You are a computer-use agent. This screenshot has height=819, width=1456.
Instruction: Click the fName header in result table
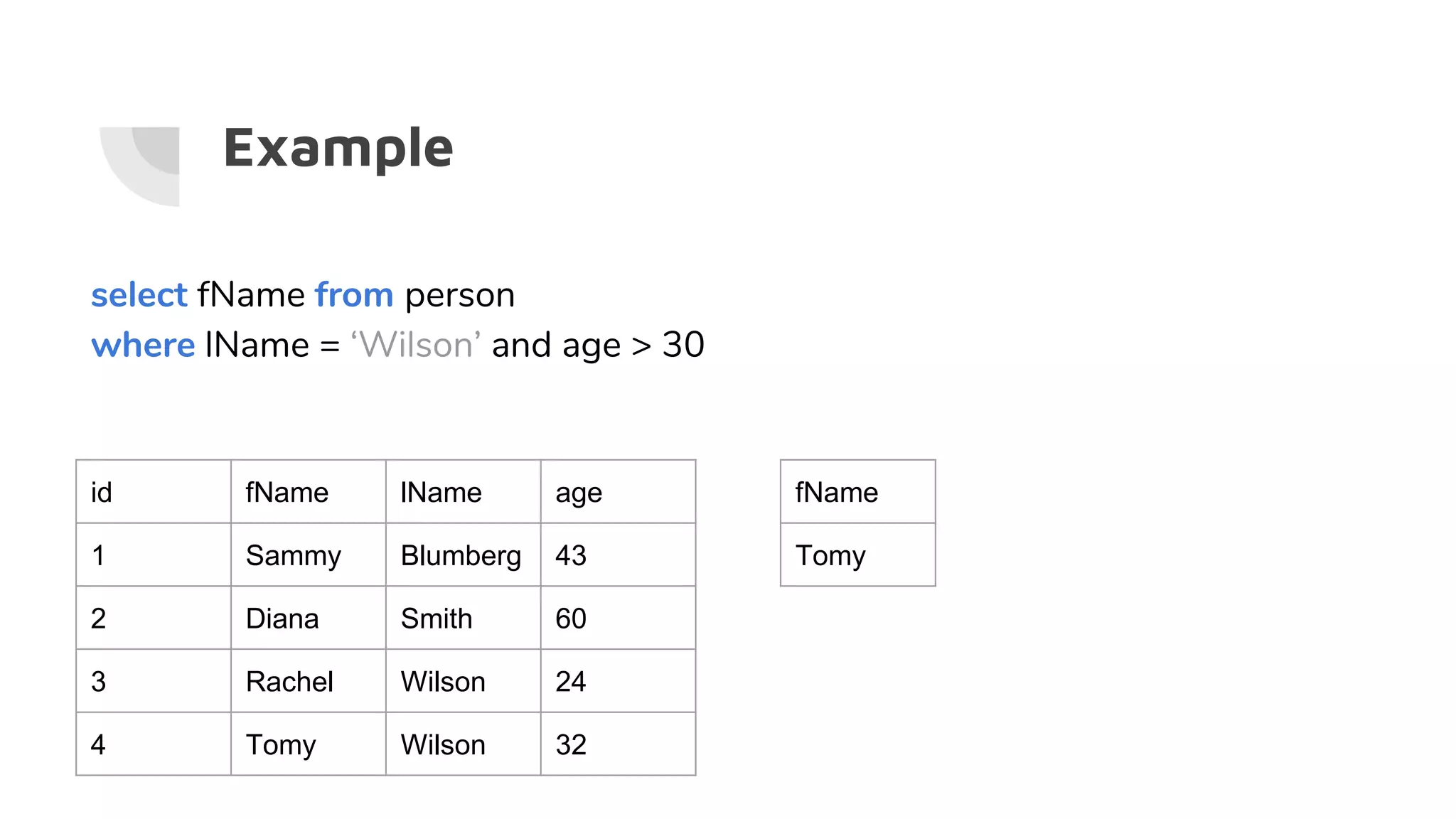[x=857, y=492]
